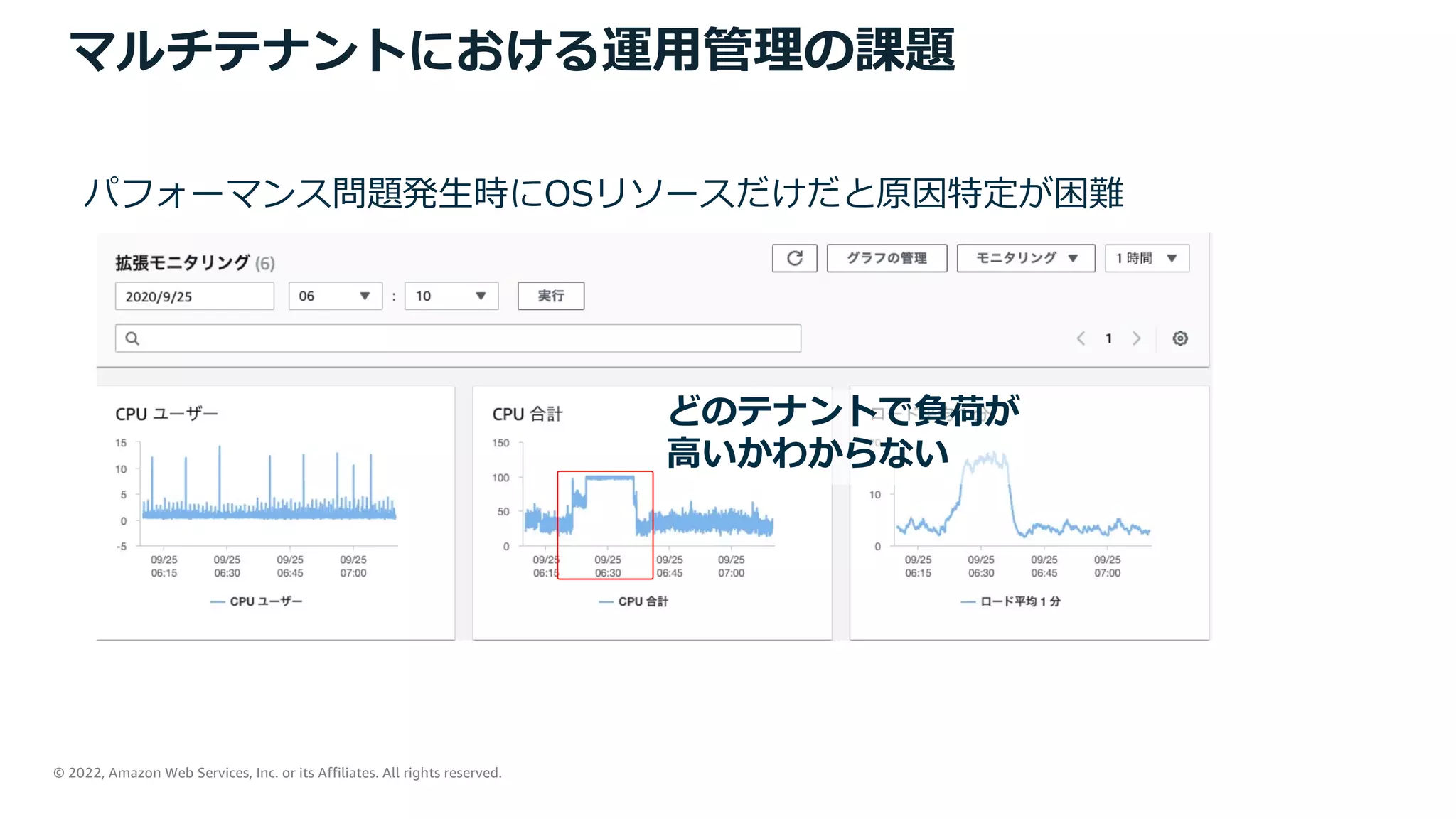Click page number 1 in pagination
The image size is (1456, 819).
coord(1108,338)
